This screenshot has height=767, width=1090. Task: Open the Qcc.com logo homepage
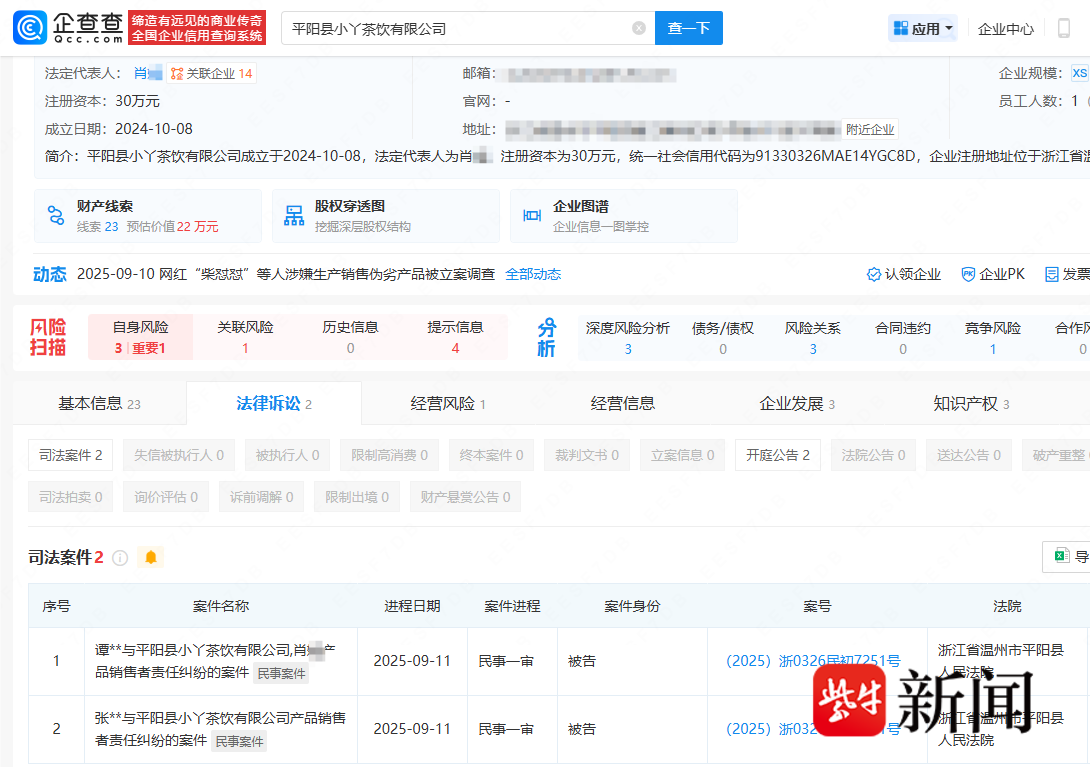[x=68, y=28]
